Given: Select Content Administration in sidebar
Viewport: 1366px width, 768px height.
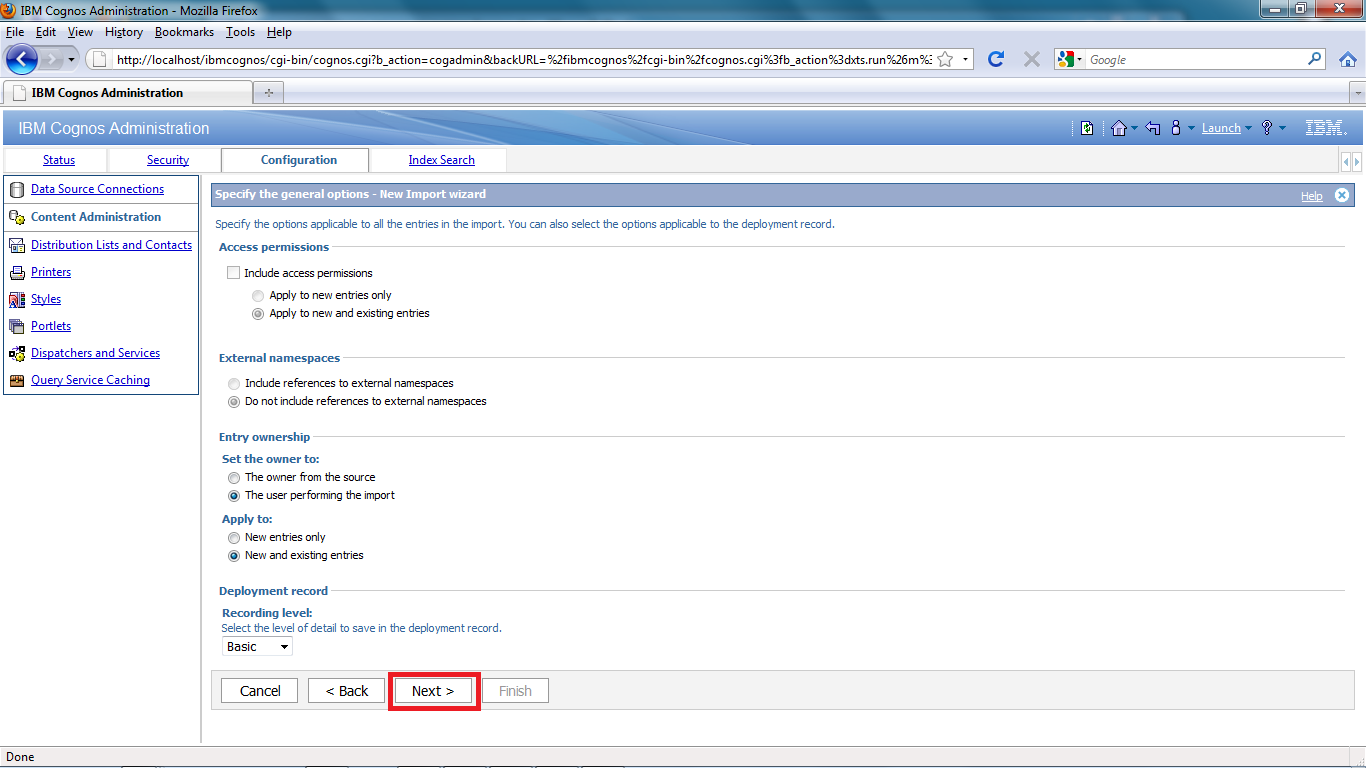Looking at the screenshot, I should (96, 217).
